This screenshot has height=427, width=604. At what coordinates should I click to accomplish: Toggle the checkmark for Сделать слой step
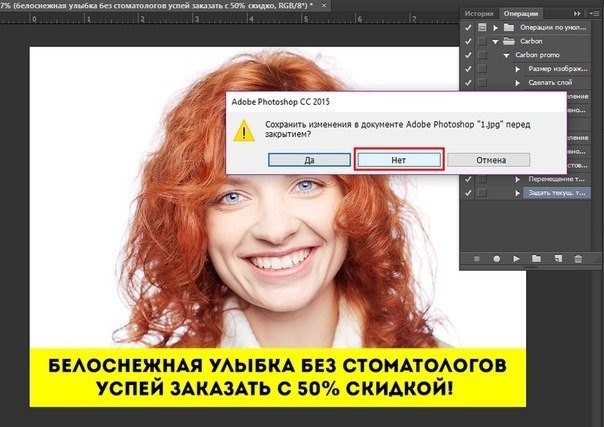(x=468, y=82)
